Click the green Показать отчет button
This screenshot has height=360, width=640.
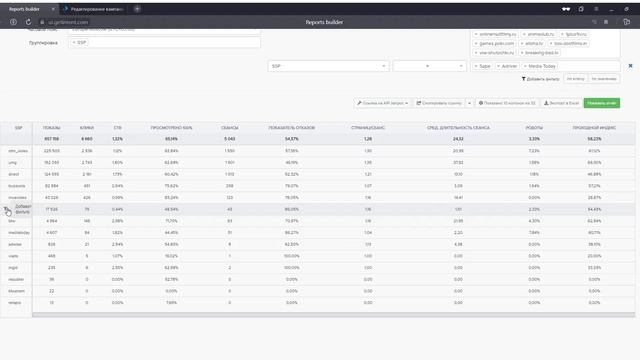pyautogui.click(x=602, y=103)
